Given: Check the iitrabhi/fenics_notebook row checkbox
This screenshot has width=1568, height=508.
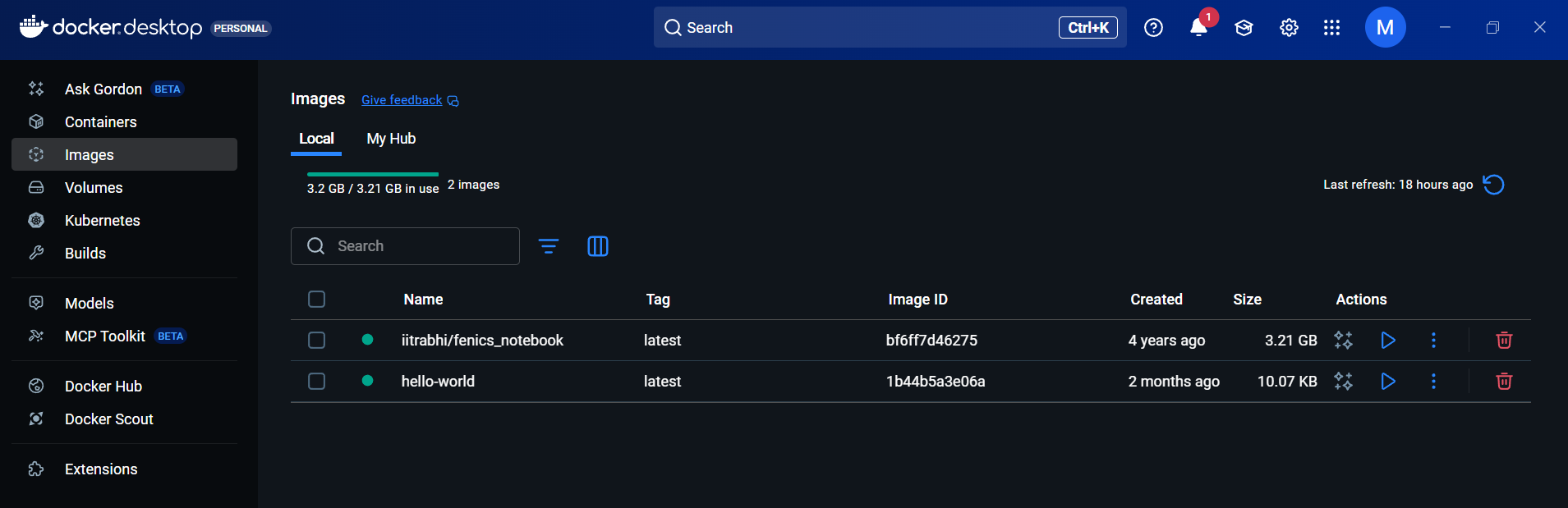Looking at the screenshot, I should (x=316, y=340).
